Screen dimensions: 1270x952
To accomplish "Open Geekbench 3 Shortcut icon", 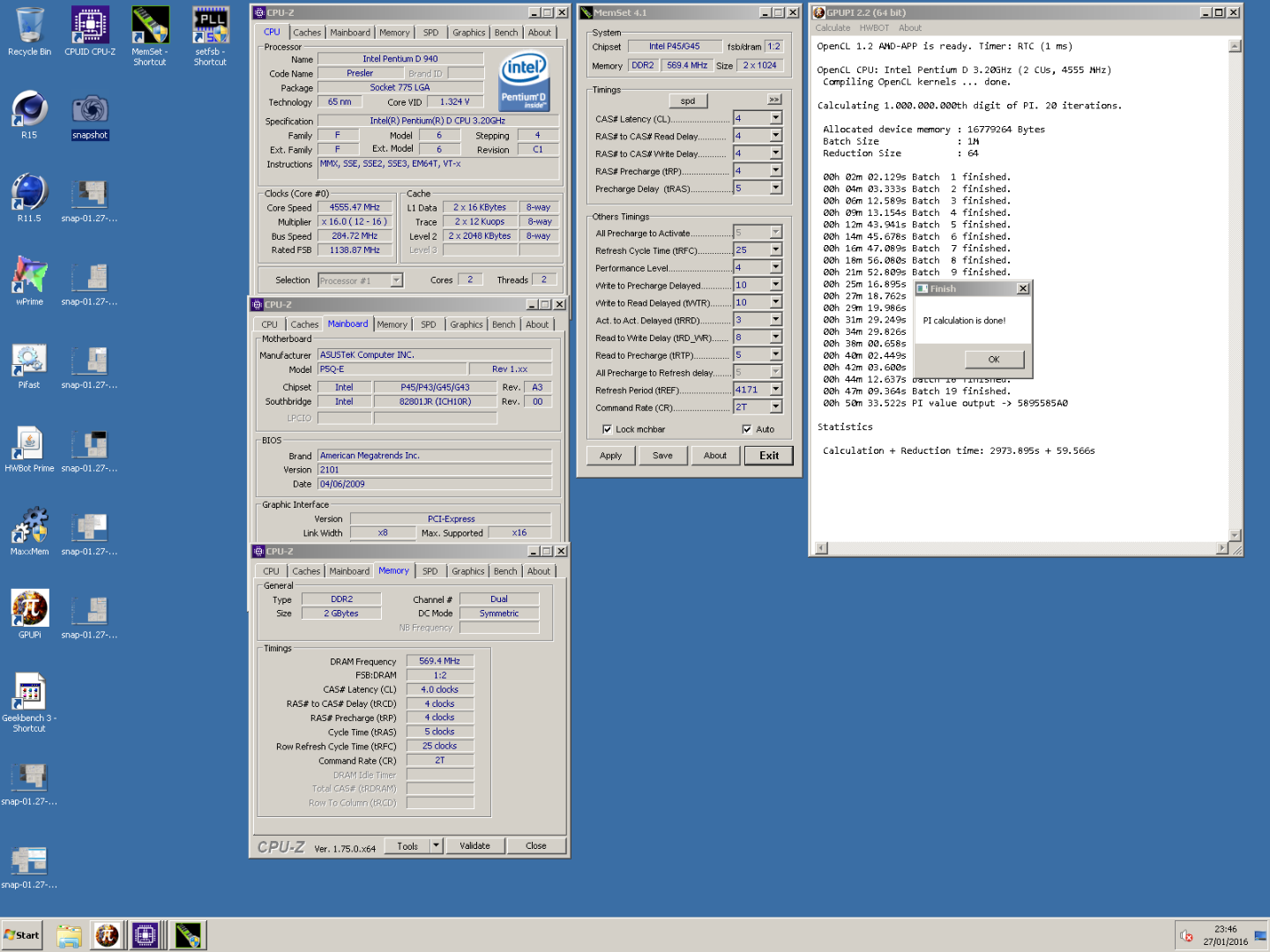I will [29, 703].
